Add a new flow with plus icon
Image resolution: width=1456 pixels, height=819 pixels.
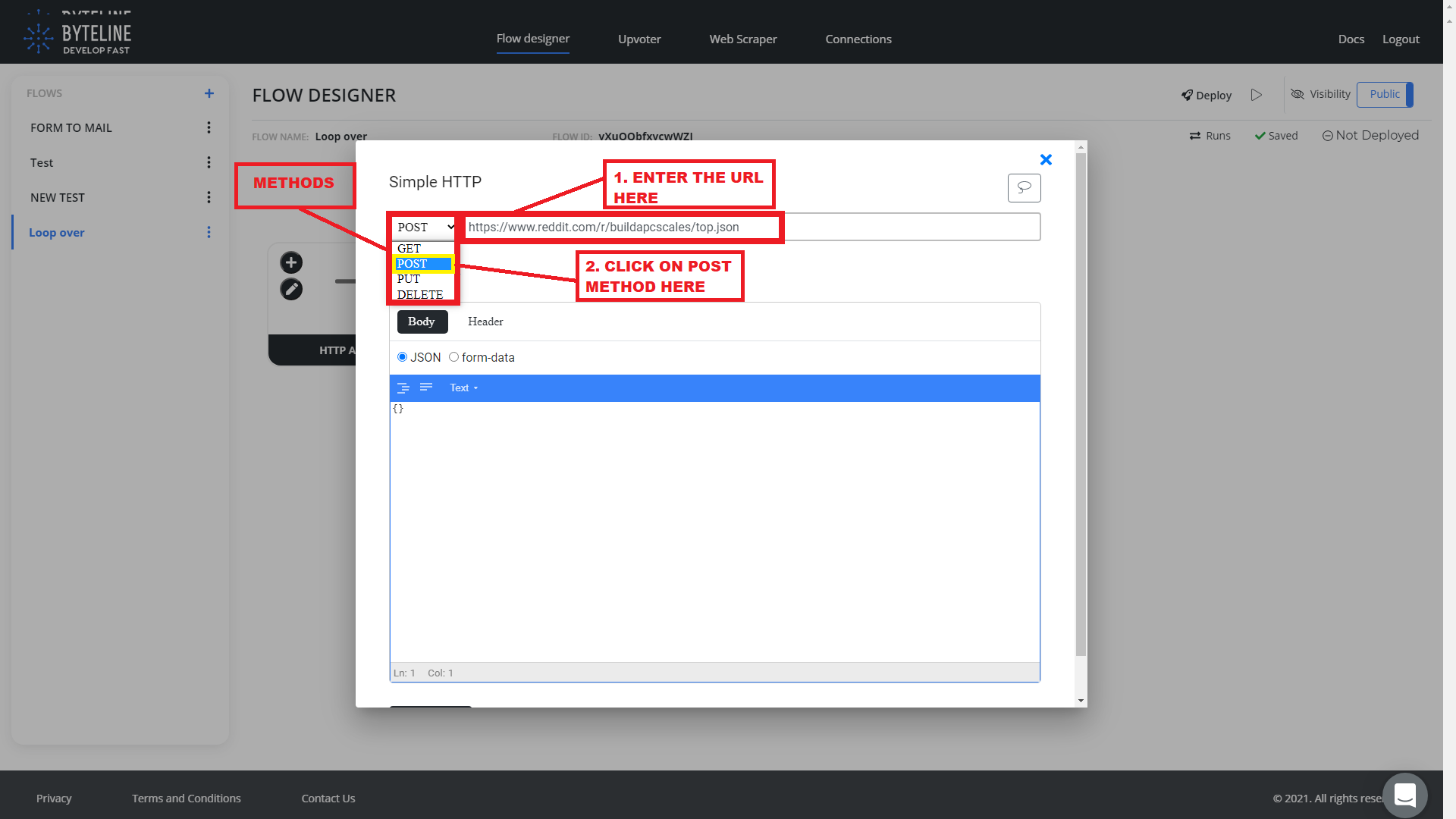click(x=209, y=93)
